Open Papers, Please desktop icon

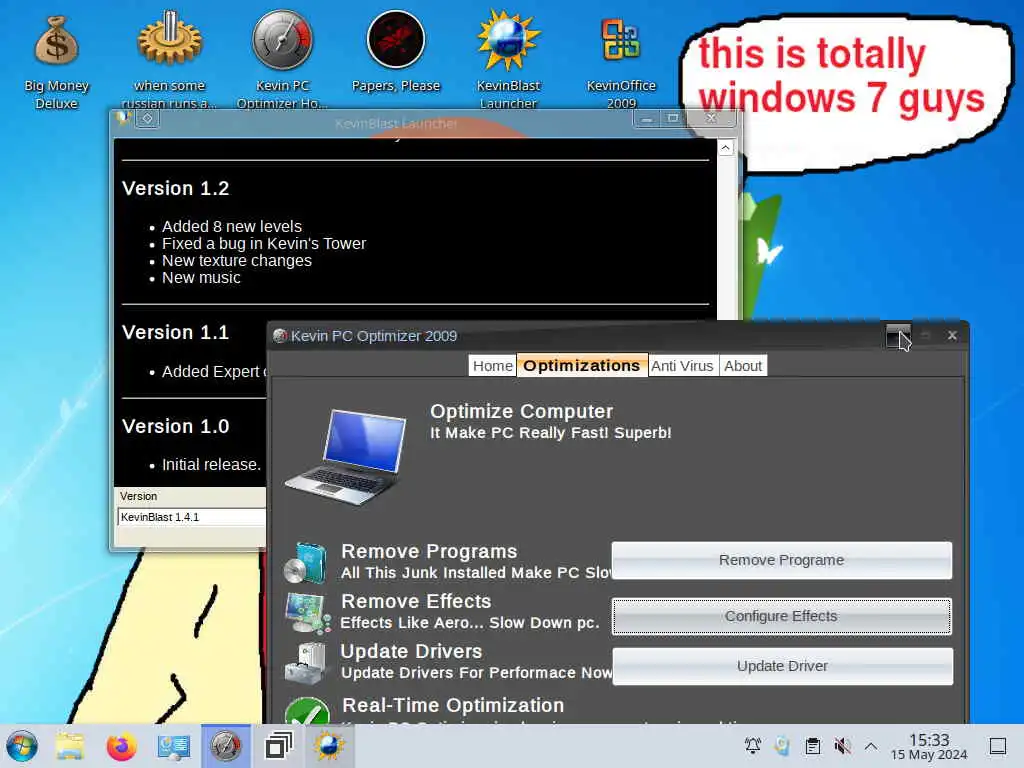tap(396, 52)
